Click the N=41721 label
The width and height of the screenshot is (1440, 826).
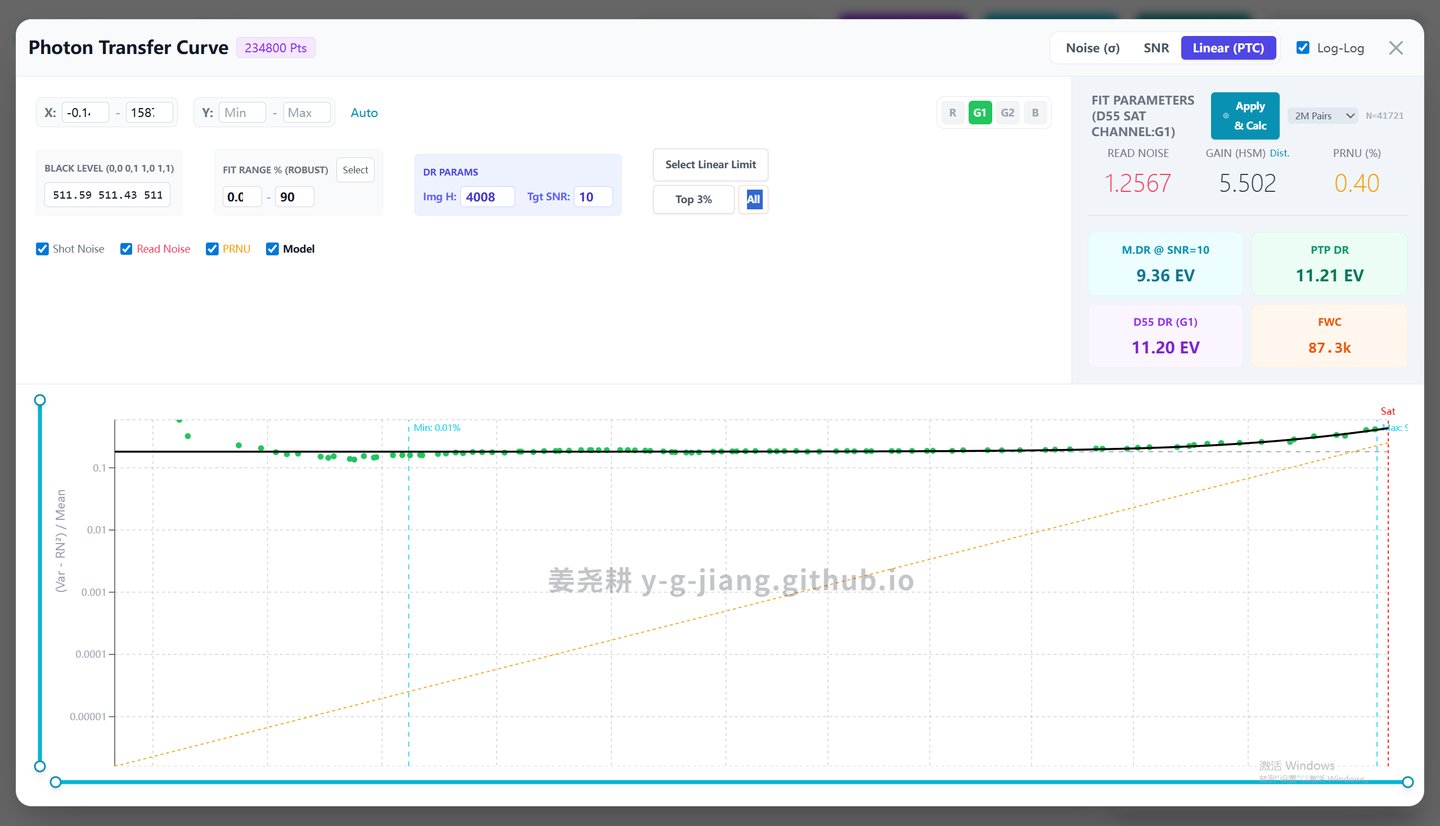click(1385, 116)
